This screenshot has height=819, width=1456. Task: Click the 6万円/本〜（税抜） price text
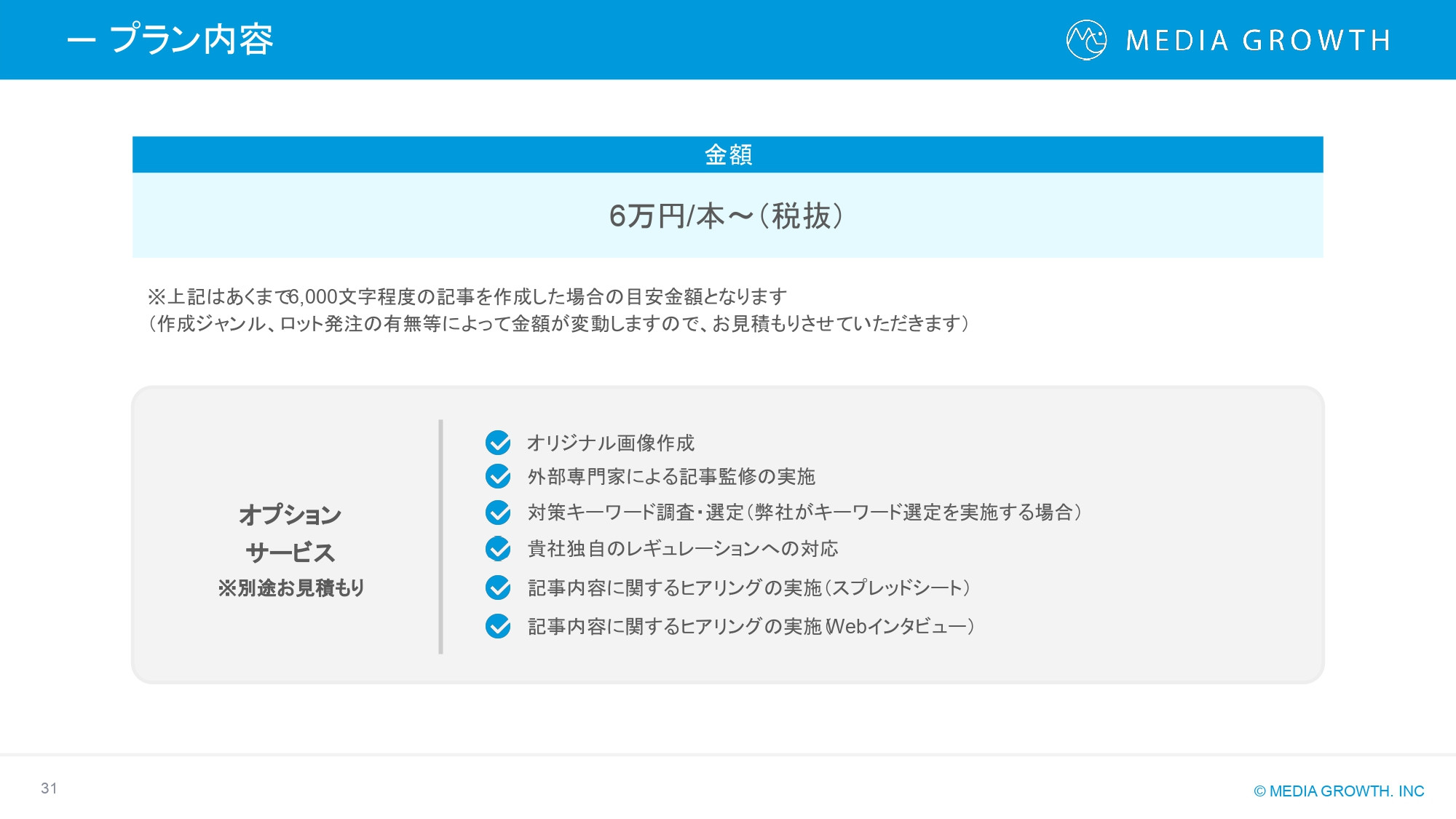coord(728,217)
